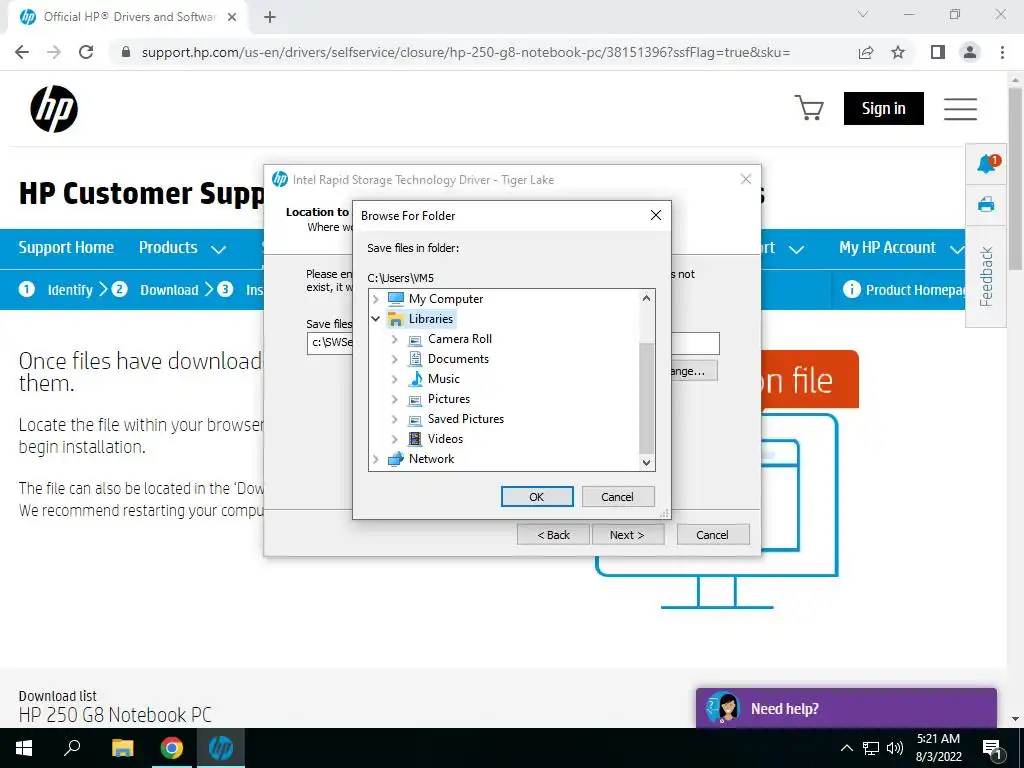Click folder tree scrollbar up arrow
1024x768 pixels.
point(646,298)
